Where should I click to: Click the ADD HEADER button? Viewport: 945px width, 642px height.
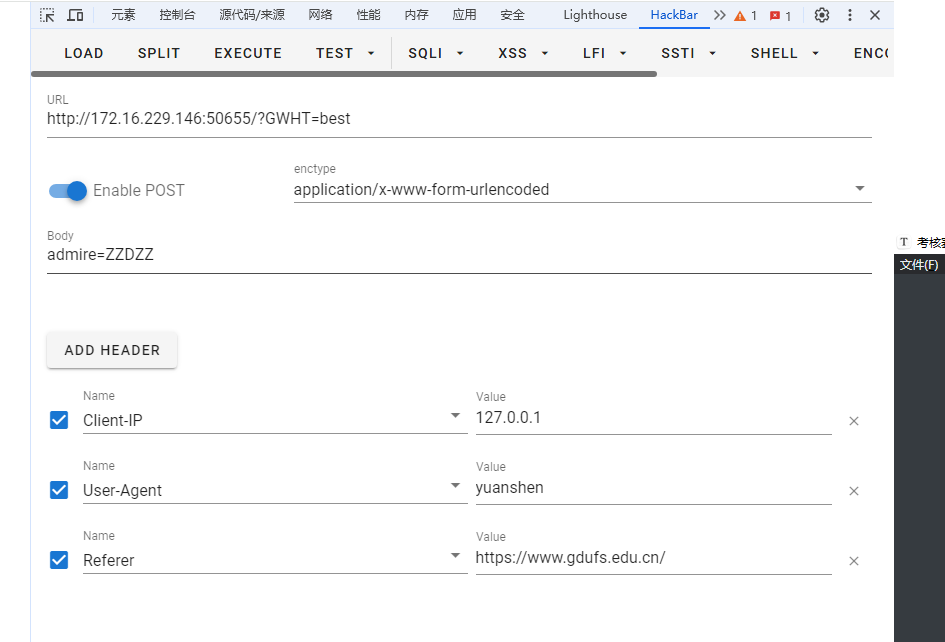[112, 350]
